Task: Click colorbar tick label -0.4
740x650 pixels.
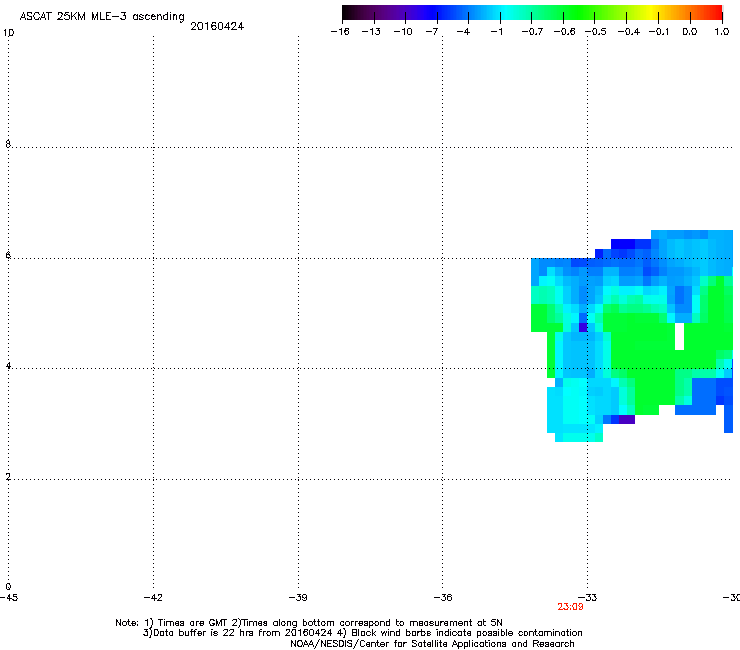Action: click(629, 32)
